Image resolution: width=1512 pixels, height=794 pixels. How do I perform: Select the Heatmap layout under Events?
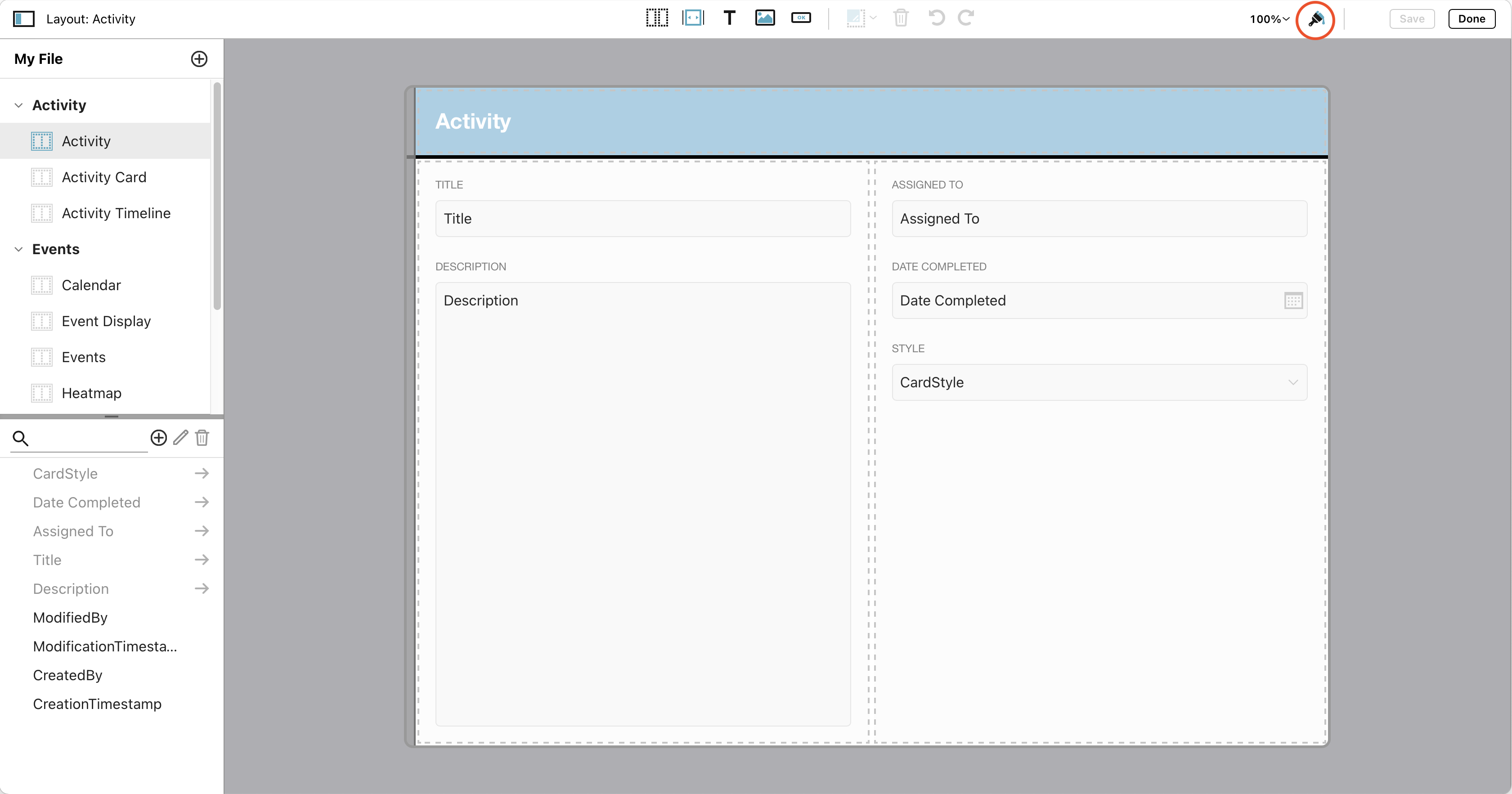(x=92, y=393)
